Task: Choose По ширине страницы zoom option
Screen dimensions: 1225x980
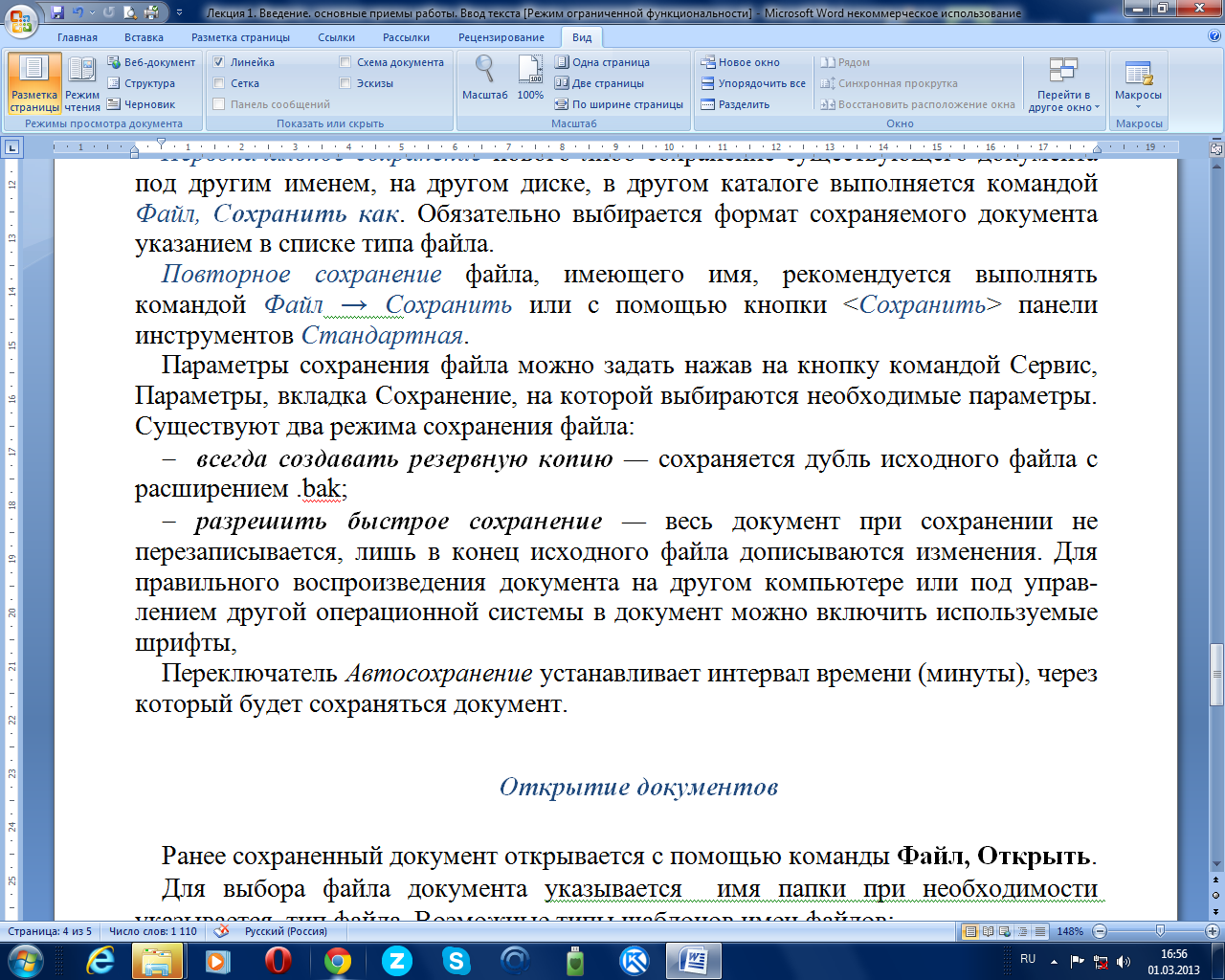Action: coord(619,104)
